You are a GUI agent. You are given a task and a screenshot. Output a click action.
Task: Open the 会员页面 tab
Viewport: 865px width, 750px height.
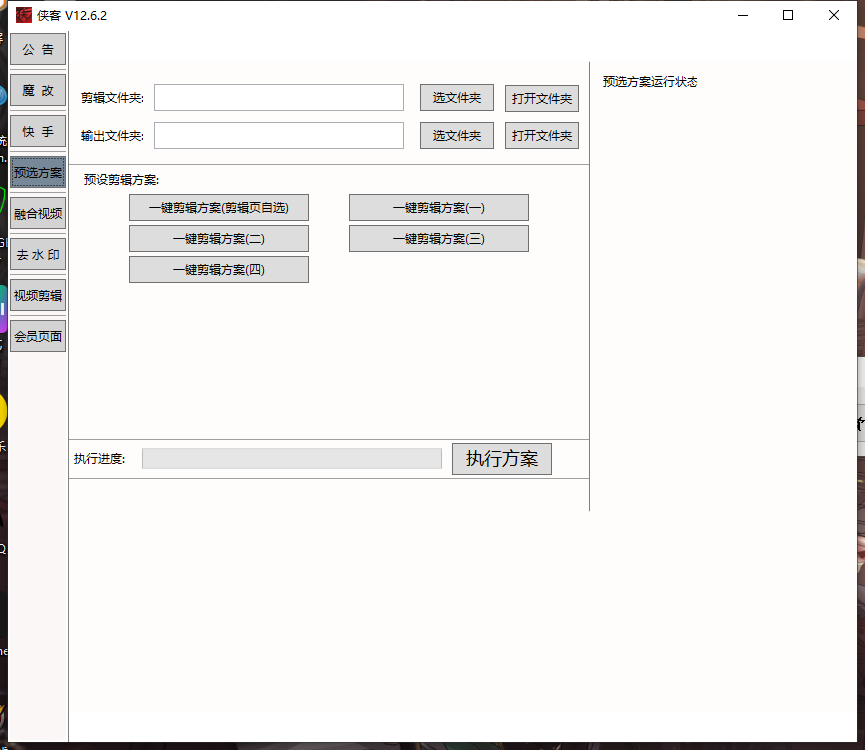pyautogui.click(x=38, y=336)
